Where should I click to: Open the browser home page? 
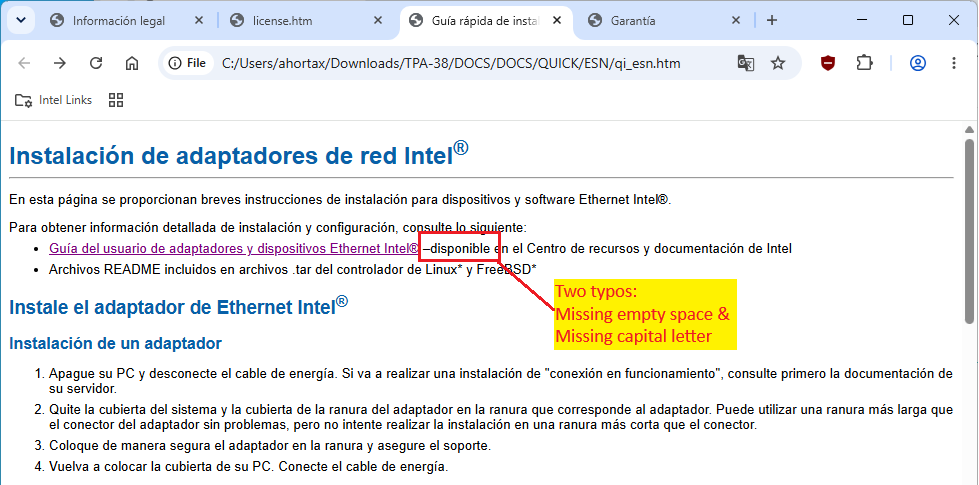click(132, 63)
